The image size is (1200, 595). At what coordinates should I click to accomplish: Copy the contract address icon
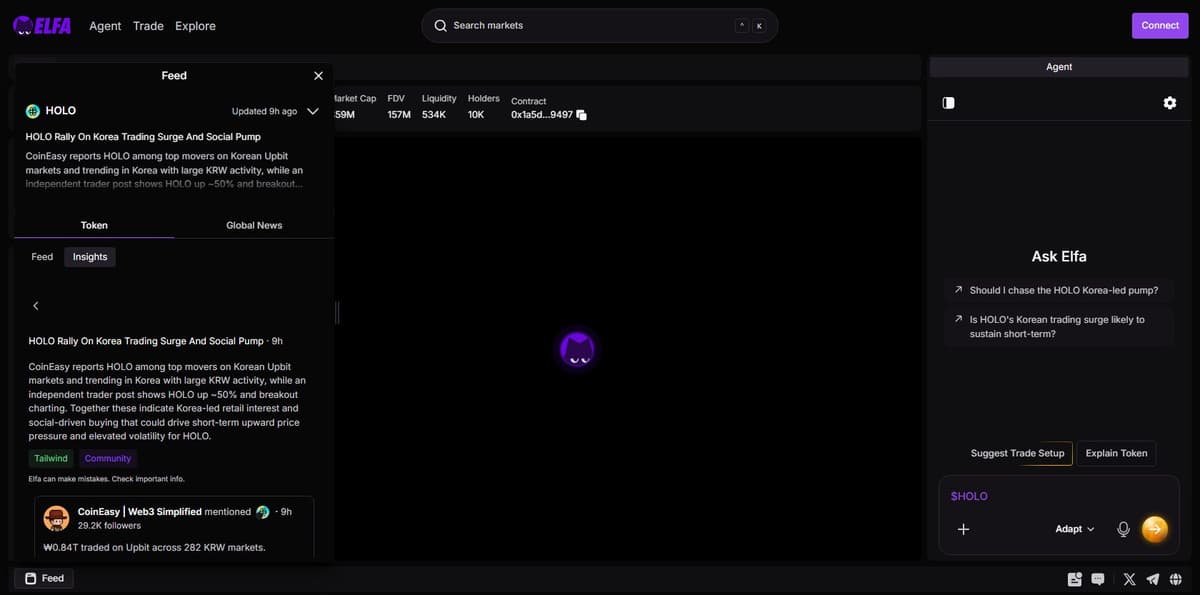[582, 115]
